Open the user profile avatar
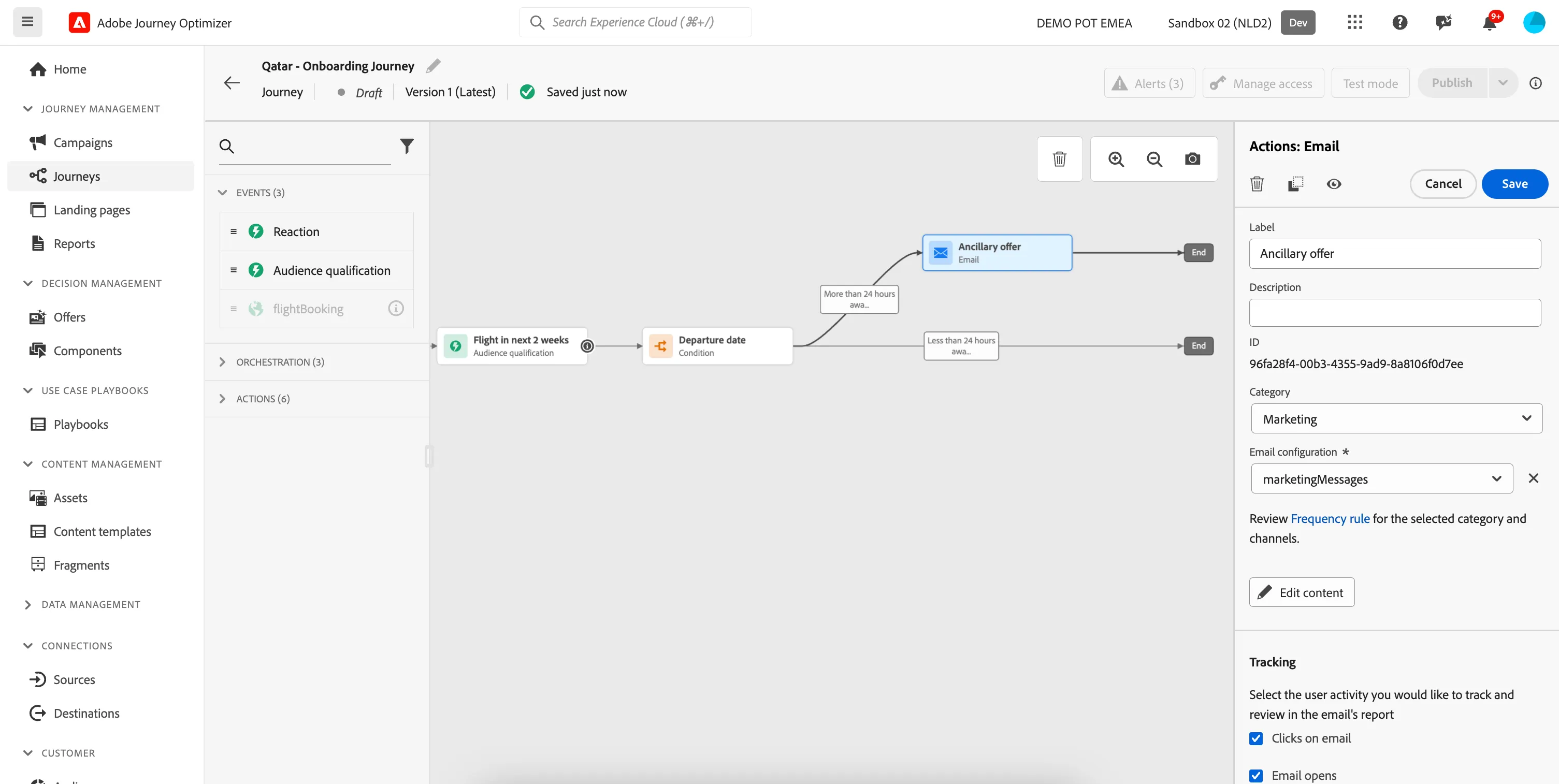The height and width of the screenshot is (784, 1559). point(1534,22)
